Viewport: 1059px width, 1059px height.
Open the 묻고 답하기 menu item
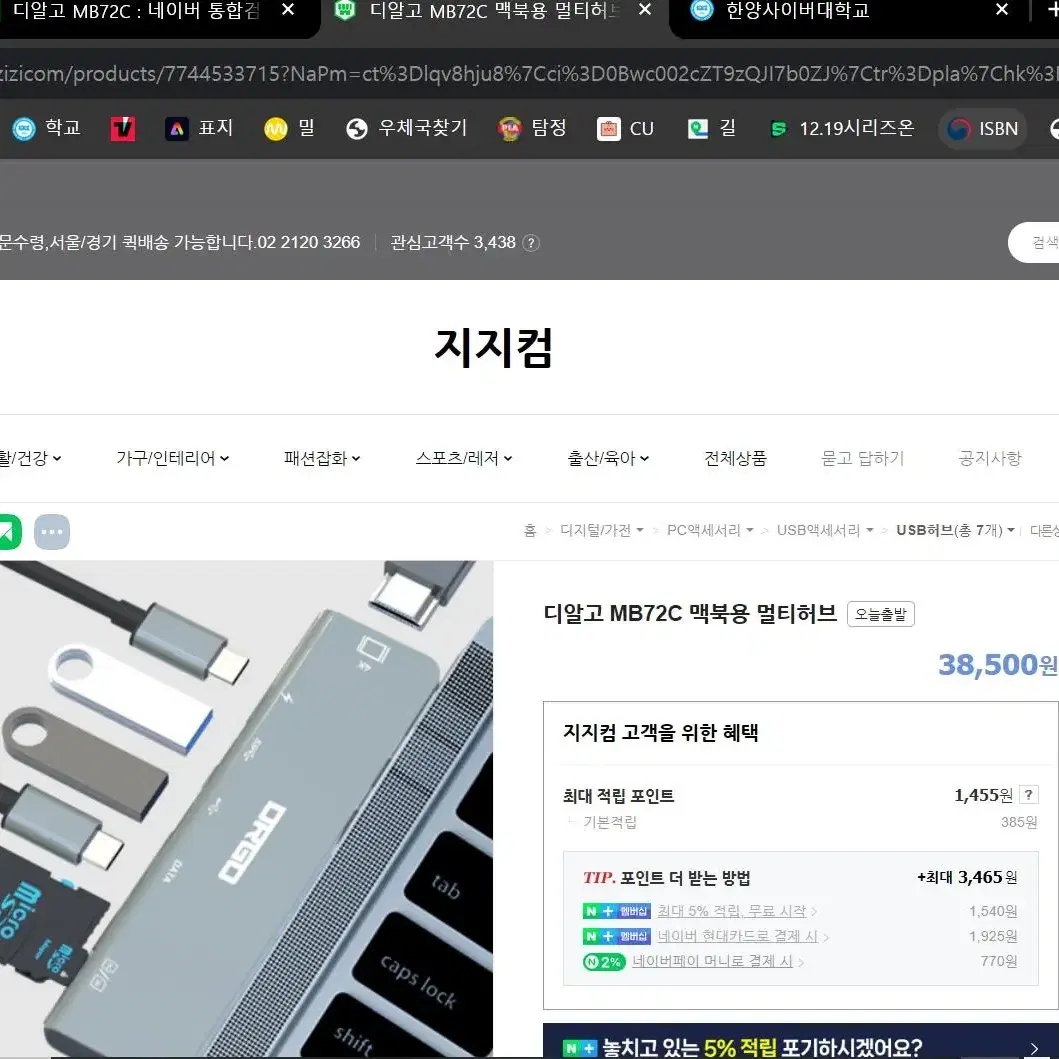coord(862,458)
